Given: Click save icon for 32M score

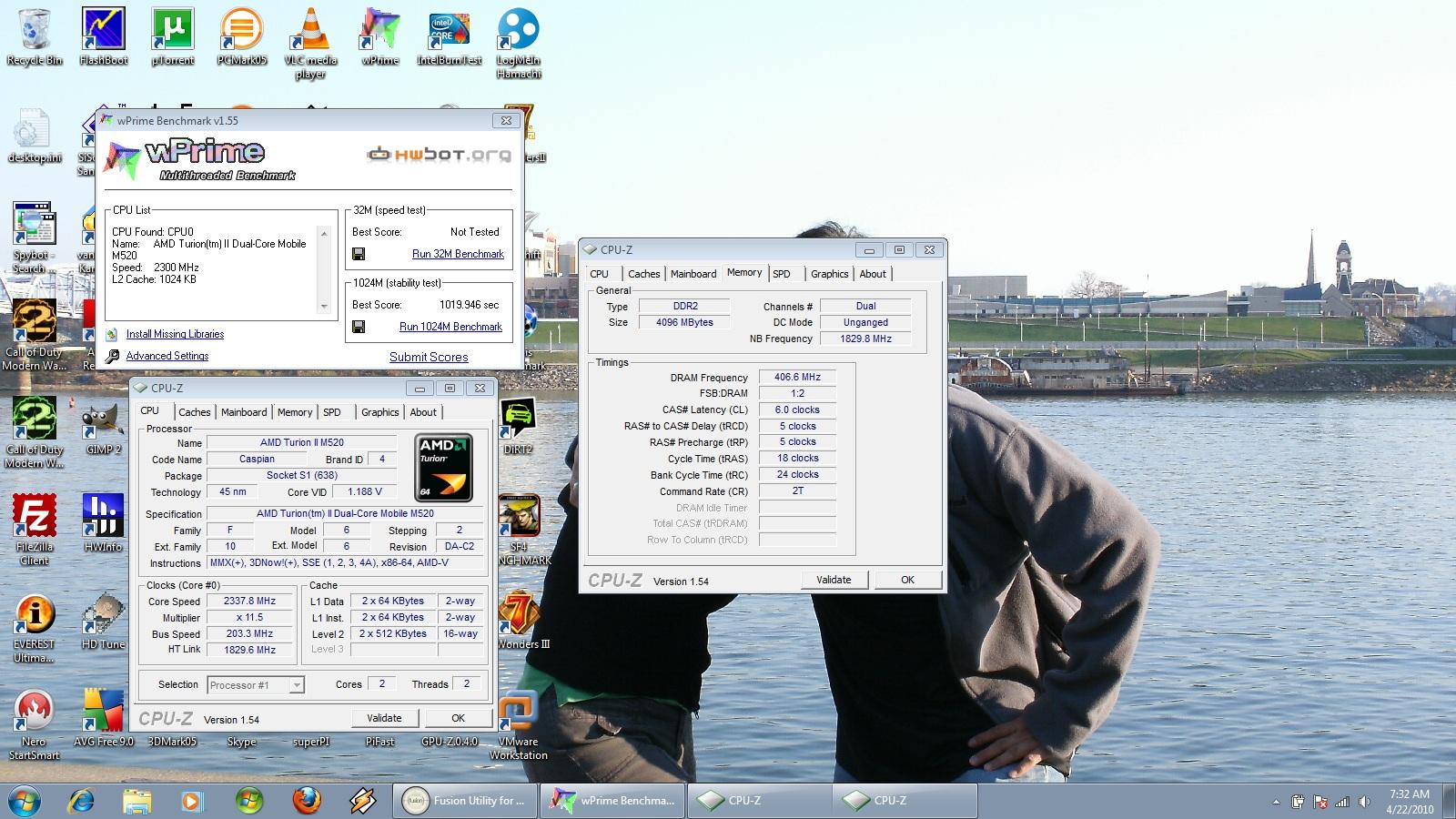Looking at the screenshot, I should 359,254.
